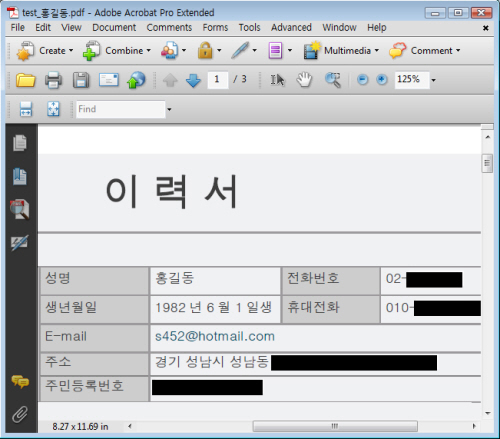Open the zoom percentage dropdown arrow
500x439 pixels.
click(433, 80)
